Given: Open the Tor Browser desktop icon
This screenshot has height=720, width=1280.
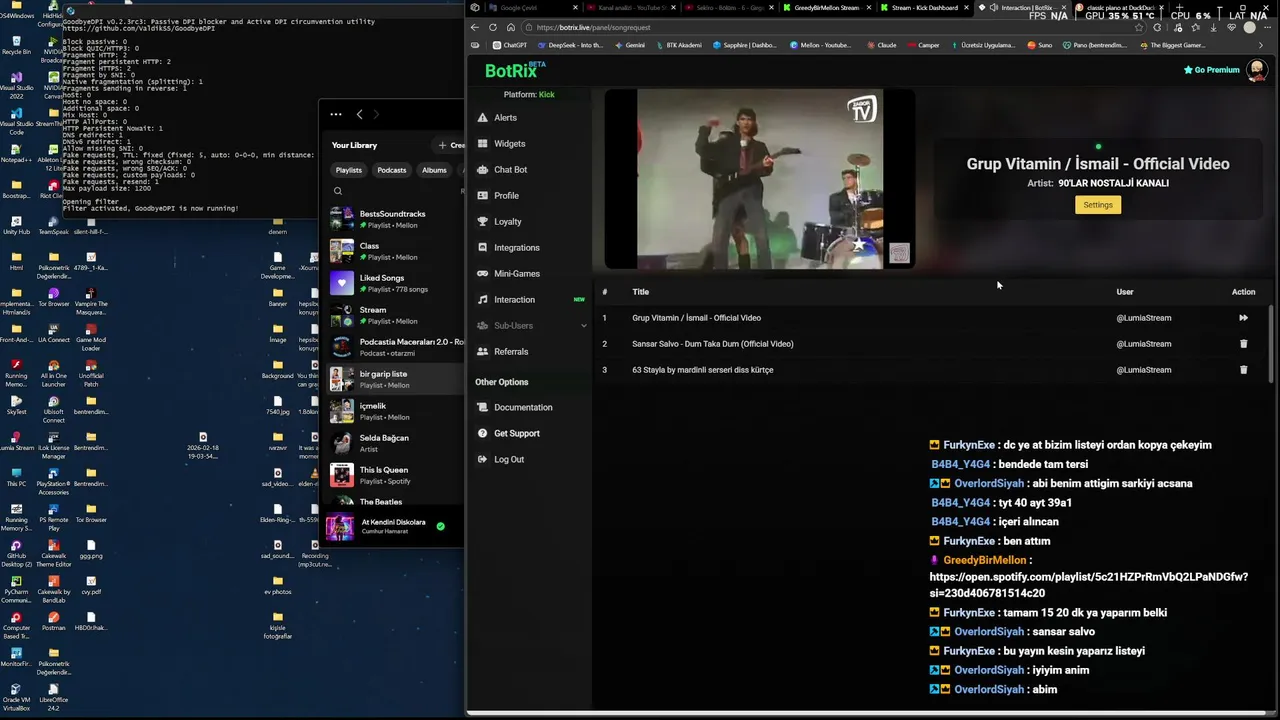Looking at the screenshot, I should pyautogui.click(x=53, y=297).
